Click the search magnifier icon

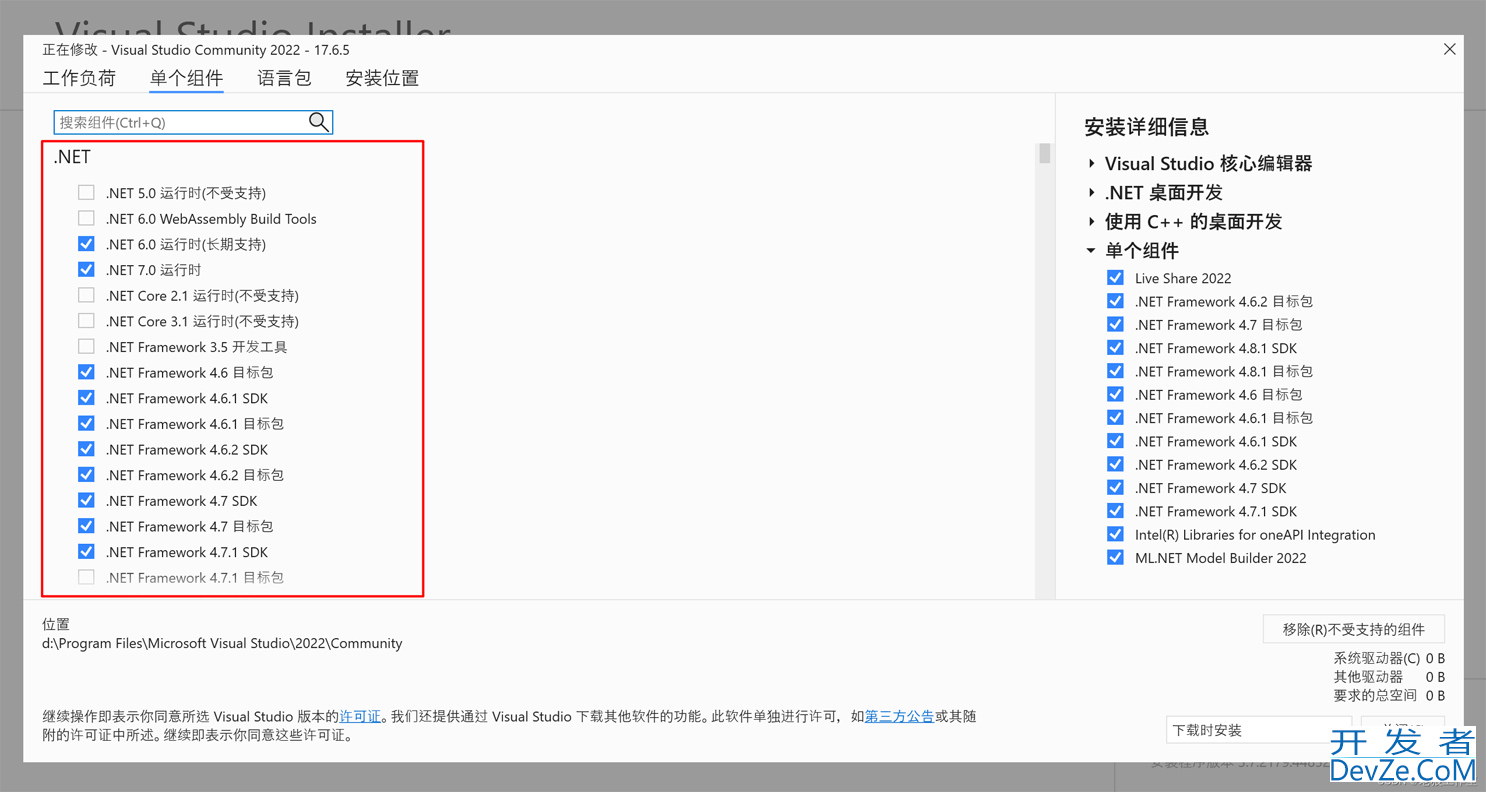pos(318,122)
